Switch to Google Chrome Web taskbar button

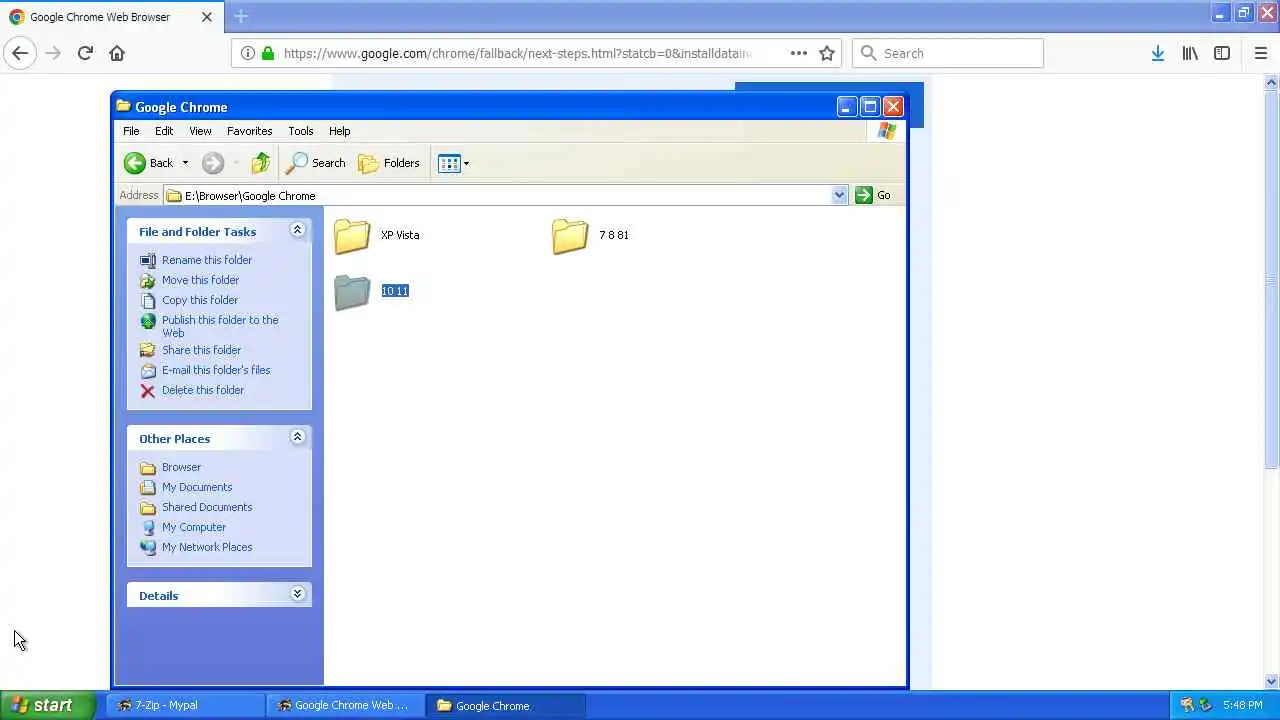click(345, 705)
